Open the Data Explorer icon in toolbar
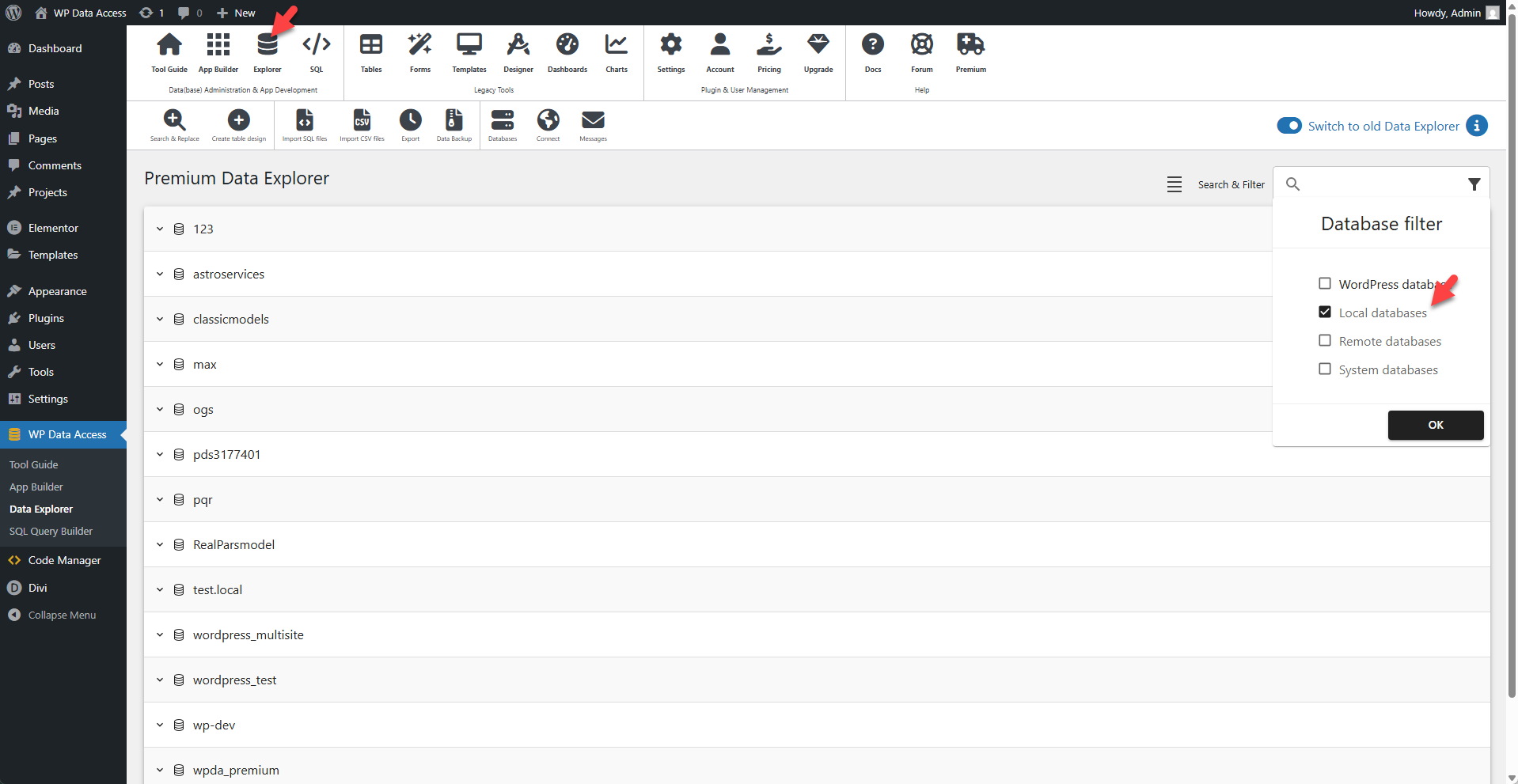The width and height of the screenshot is (1518, 784). click(x=267, y=49)
